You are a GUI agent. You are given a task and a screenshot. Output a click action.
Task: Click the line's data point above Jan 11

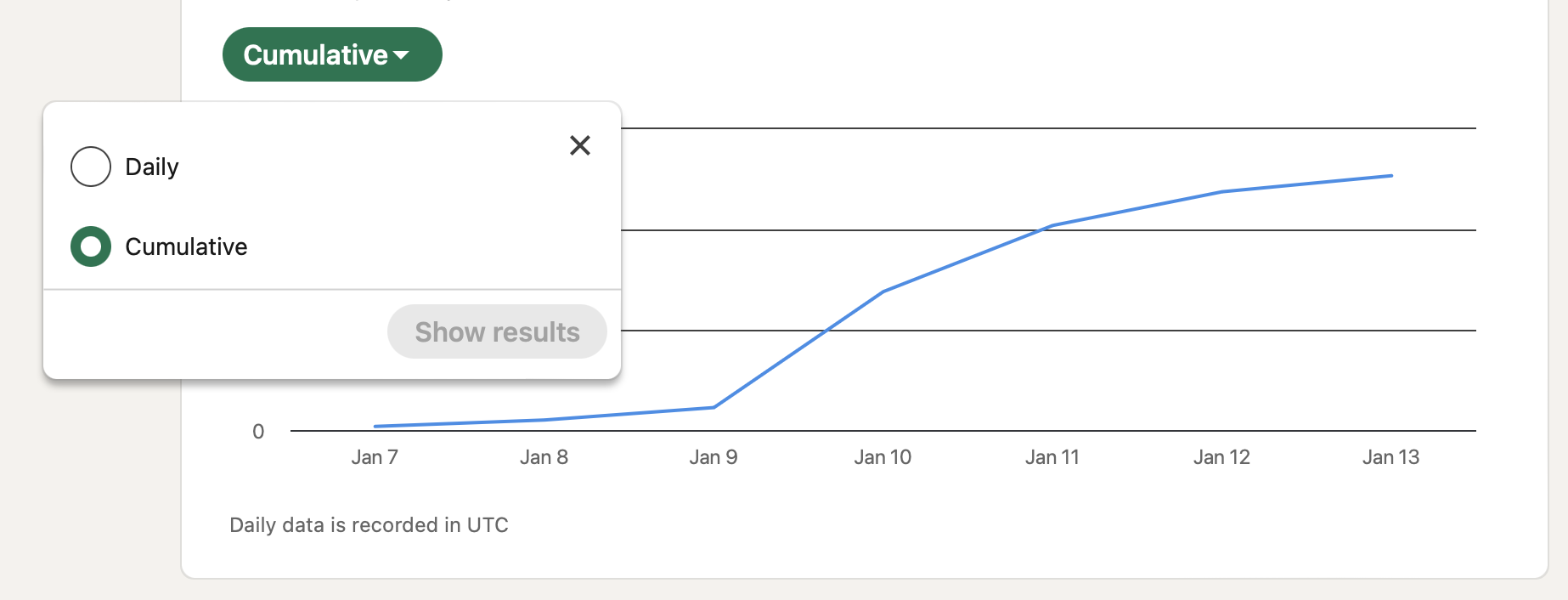pos(1052,225)
